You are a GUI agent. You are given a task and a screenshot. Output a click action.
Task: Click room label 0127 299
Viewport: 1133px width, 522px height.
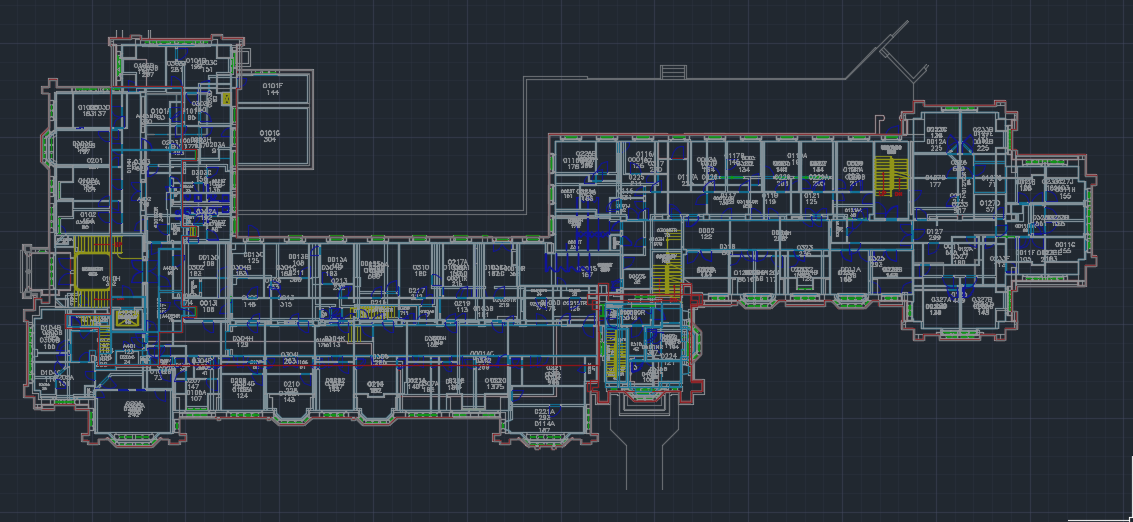coord(934,234)
